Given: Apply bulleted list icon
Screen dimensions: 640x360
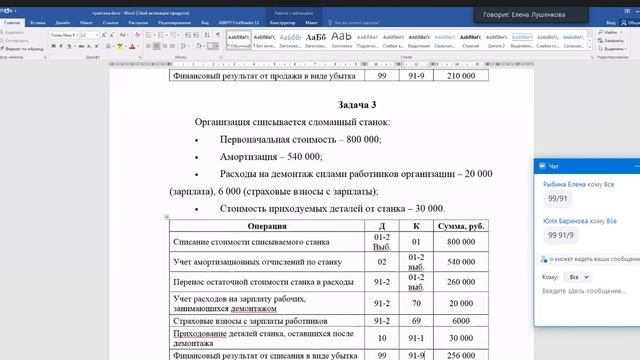Looking at the screenshot, I should 149,35.
